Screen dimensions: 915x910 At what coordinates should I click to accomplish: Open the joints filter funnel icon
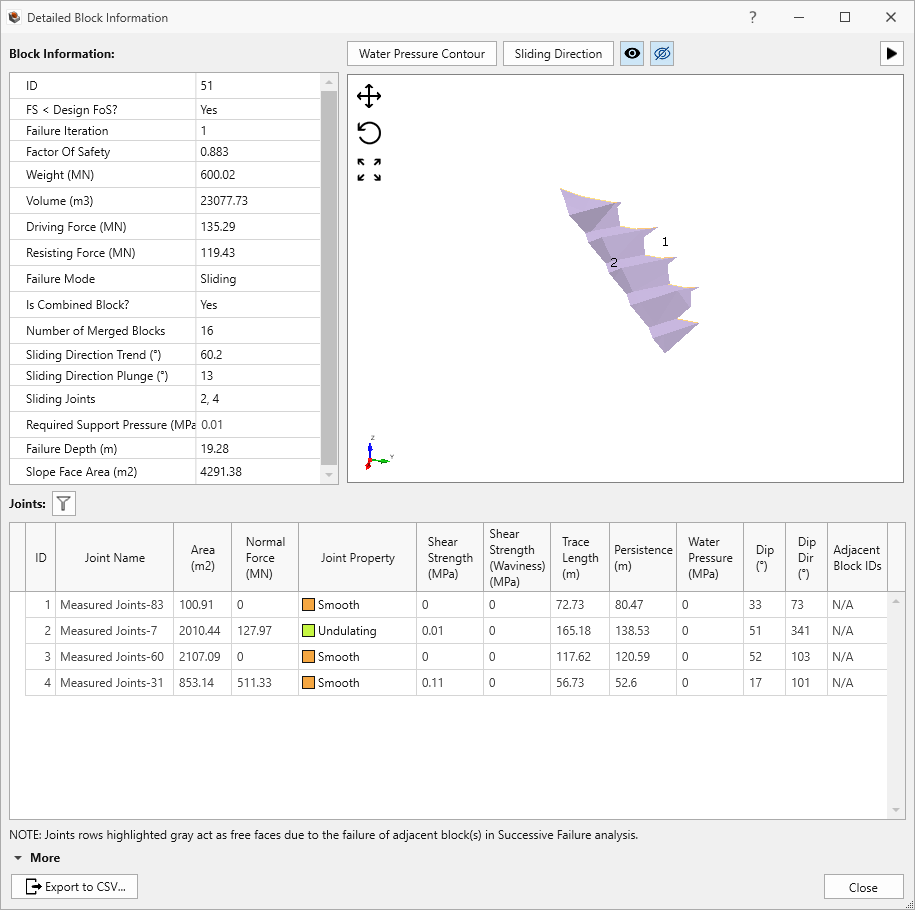[64, 504]
